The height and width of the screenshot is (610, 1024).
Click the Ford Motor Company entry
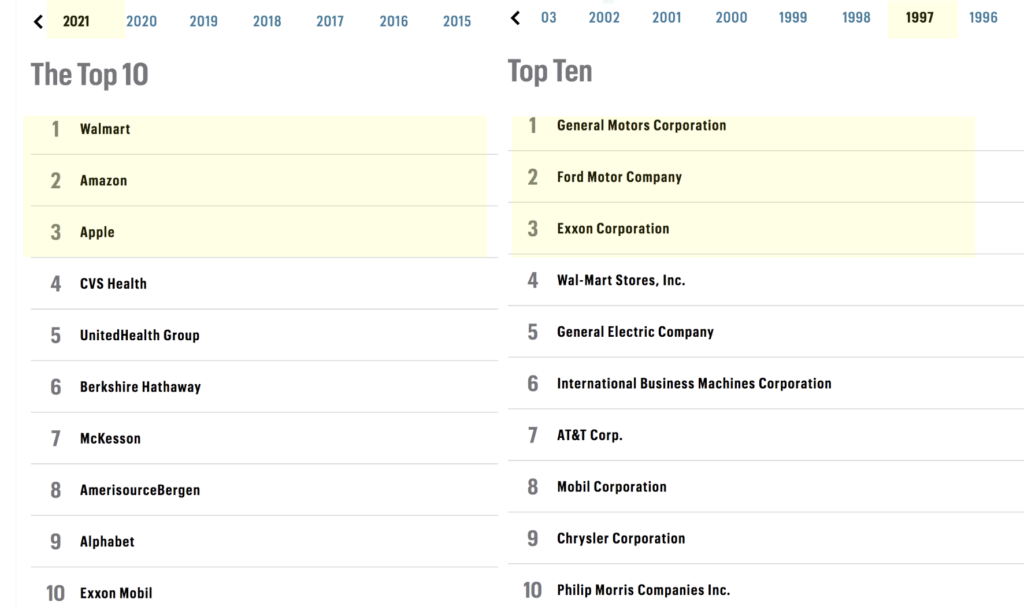619,177
